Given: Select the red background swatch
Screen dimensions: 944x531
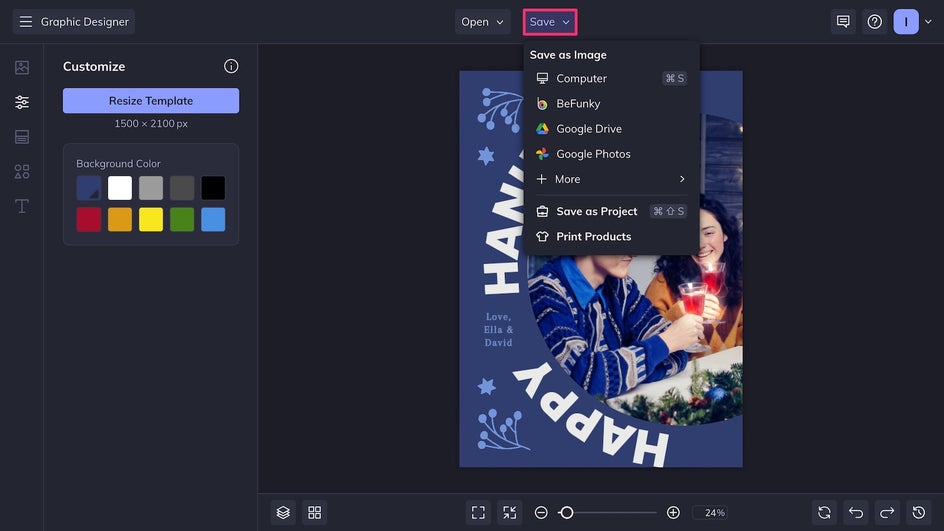Looking at the screenshot, I should (x=88, y=219).
